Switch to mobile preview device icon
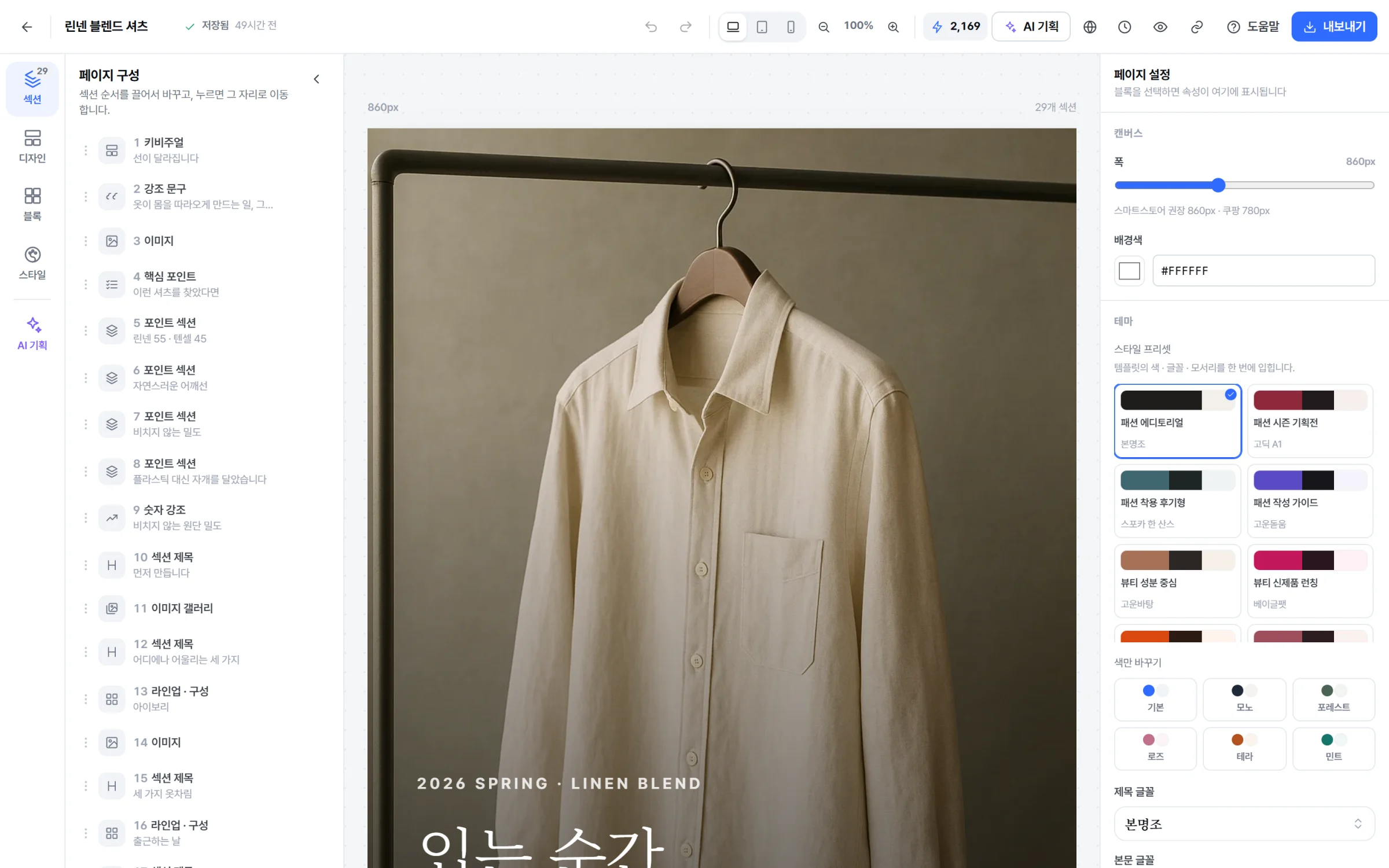Viewport: 1389px width, 868px height. [x=791, y=27]
